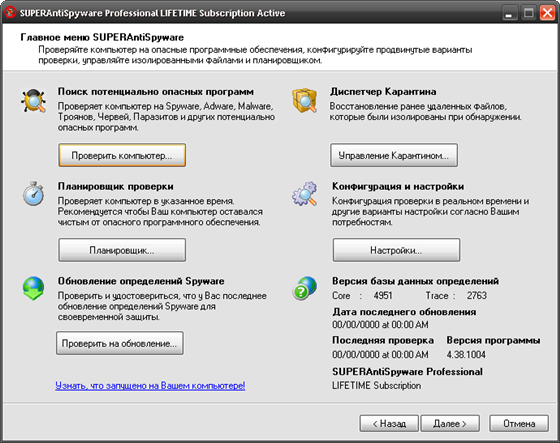Click the globe download update icon

click(x=33, y=288)
